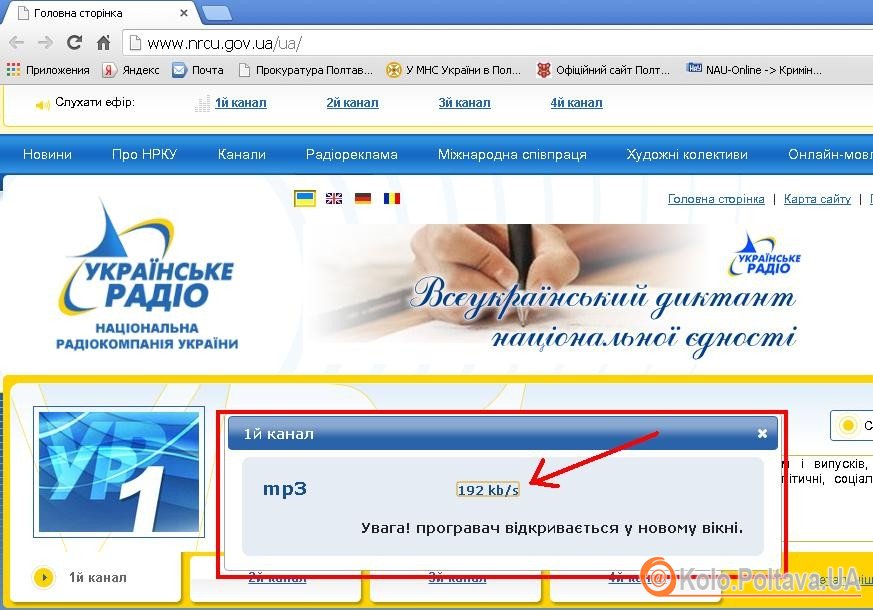Open the Міжнародна співпраця menu item
Image resolution: width=873 pixels, height=610 pixels.
coord(512,154)
